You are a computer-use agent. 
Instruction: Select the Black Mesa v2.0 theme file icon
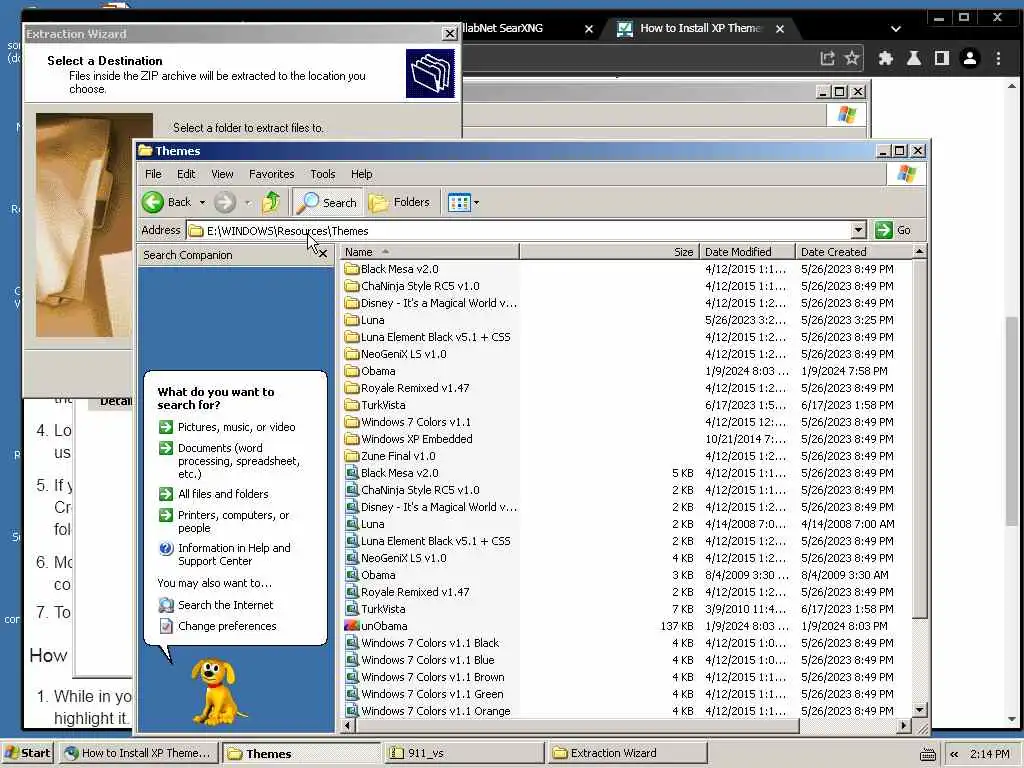pyautogui.click(x=352, y=473)
